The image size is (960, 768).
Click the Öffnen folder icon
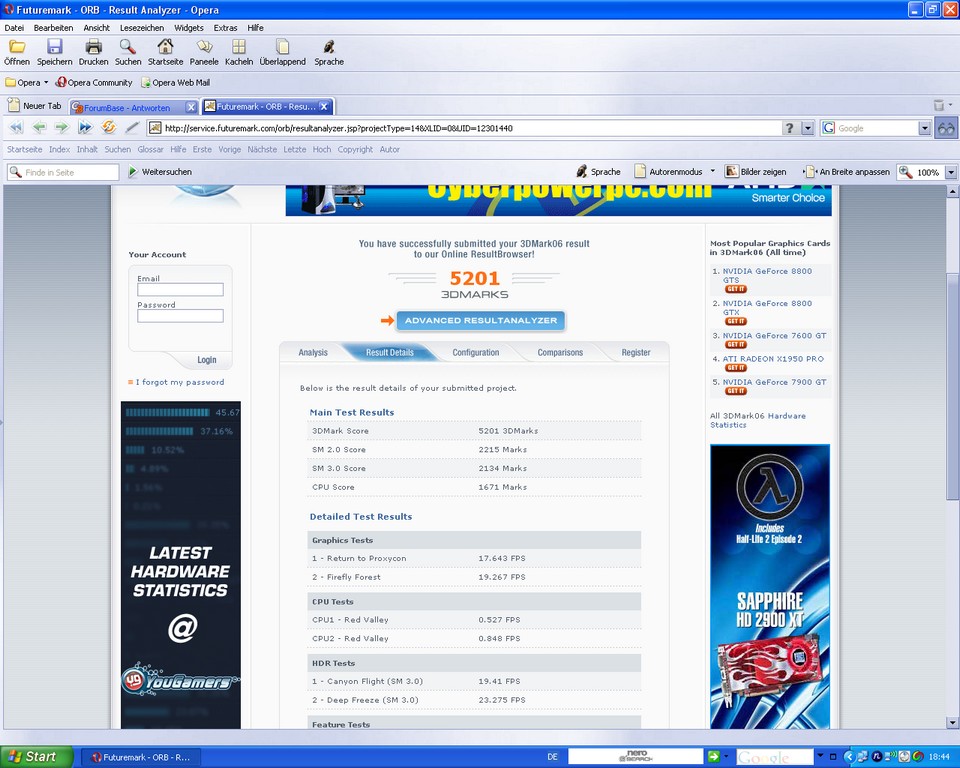pyautogui.click(x=17, y=47)
